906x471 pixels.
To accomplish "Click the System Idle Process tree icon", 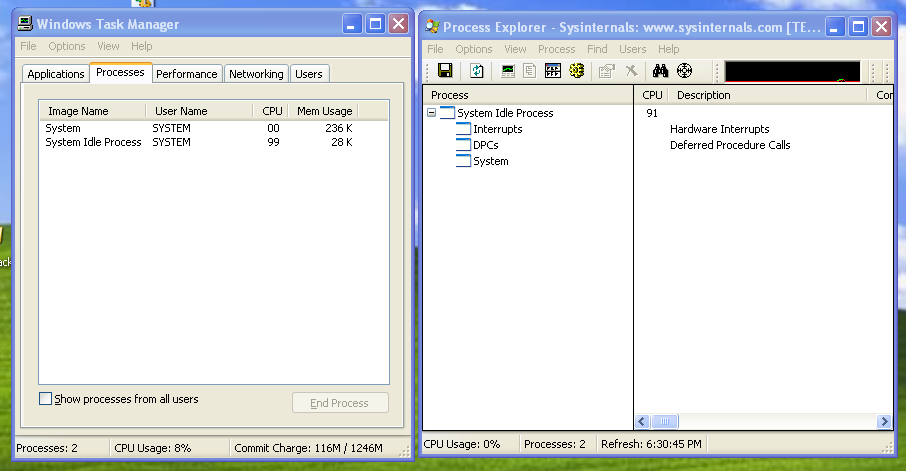I will pyautogui.click(x=447, y=113).
